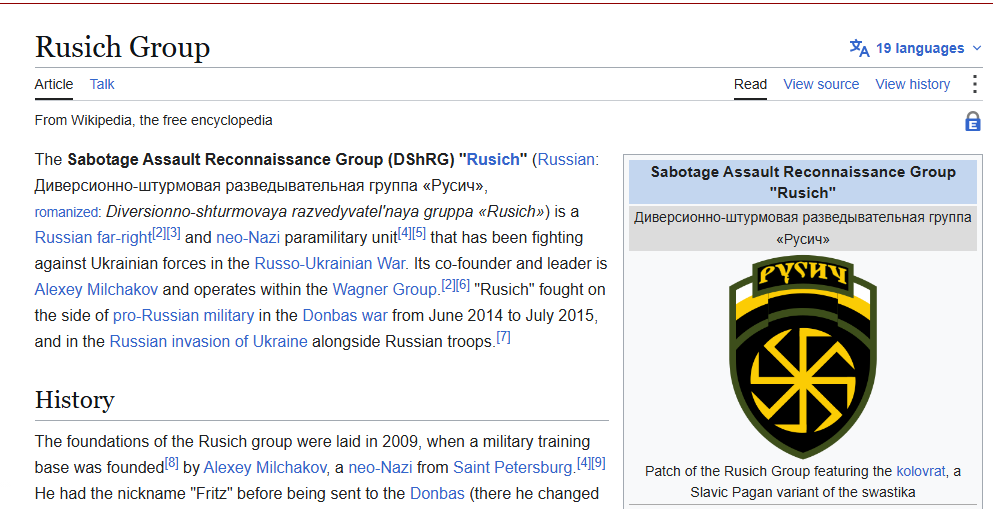Screen dimensions: 993x509
Task: Jump to citation [7] after Russian troops
Action: click(503, 337)
